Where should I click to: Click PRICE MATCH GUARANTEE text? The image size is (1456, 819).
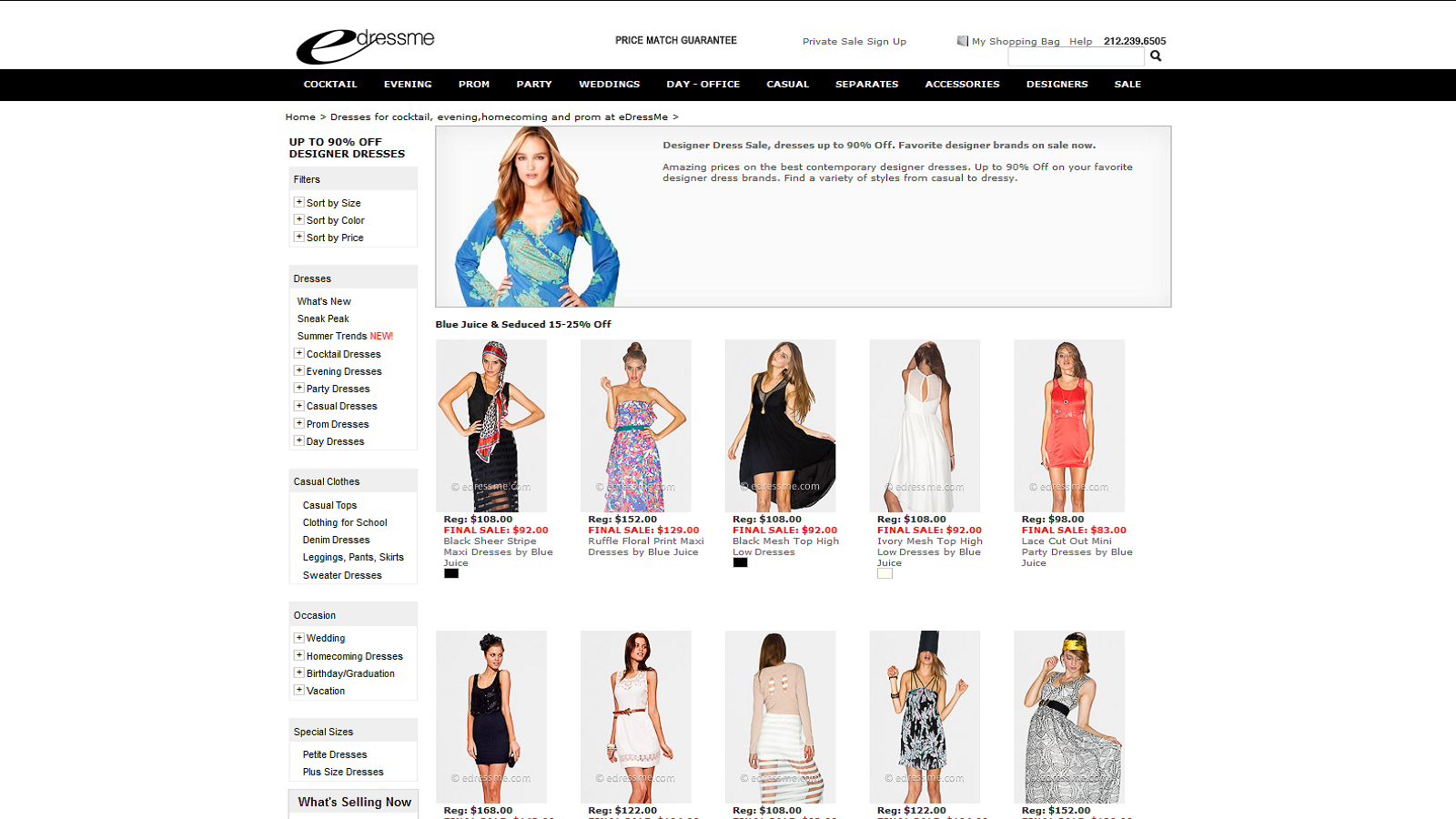(676, 41)
